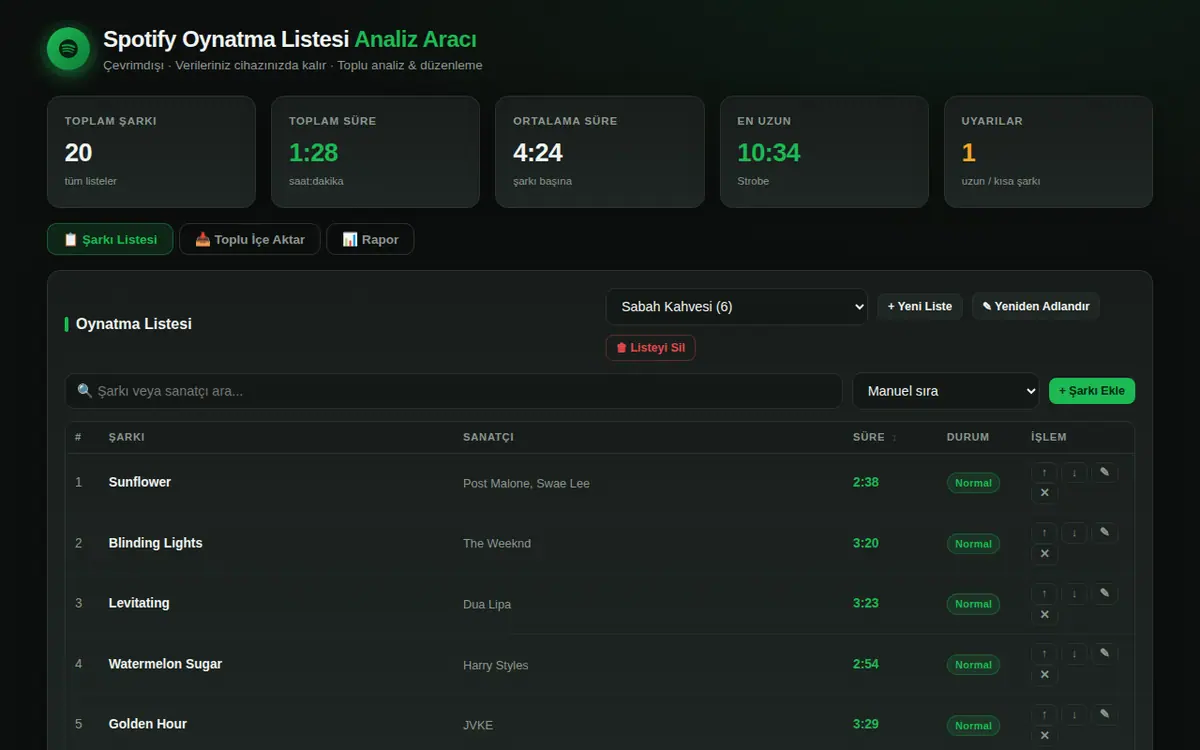
Task: Move Levitating up using the arrow
Action: (1044, 593)
